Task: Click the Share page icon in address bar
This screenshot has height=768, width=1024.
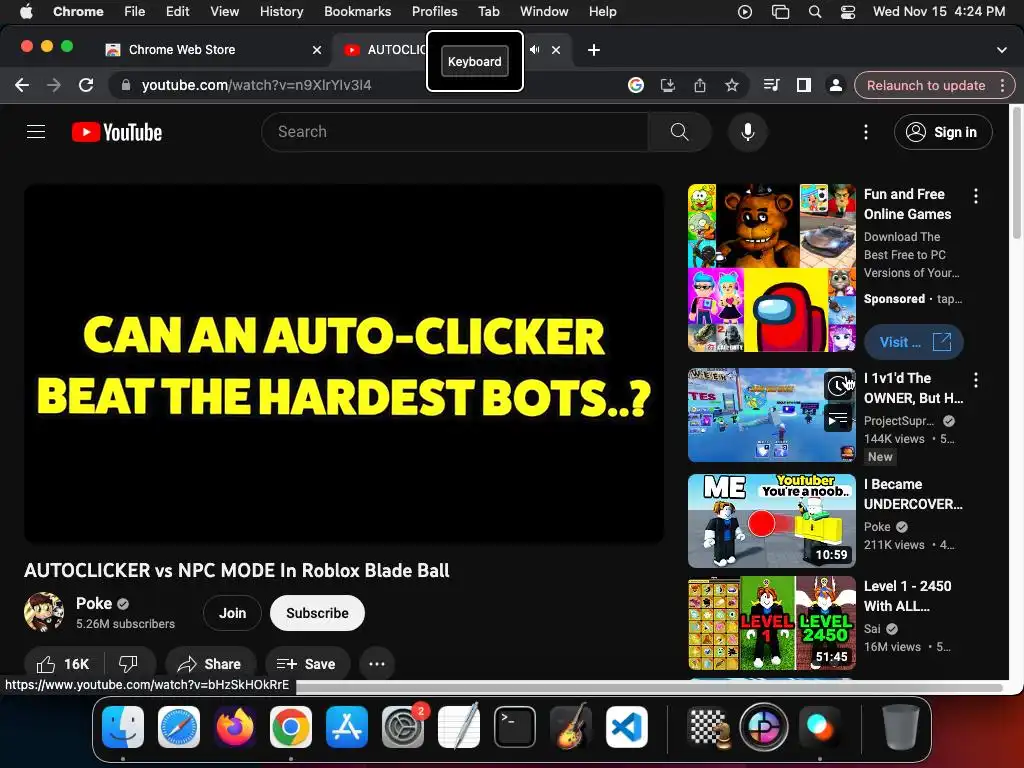Action: click(699, 85)
